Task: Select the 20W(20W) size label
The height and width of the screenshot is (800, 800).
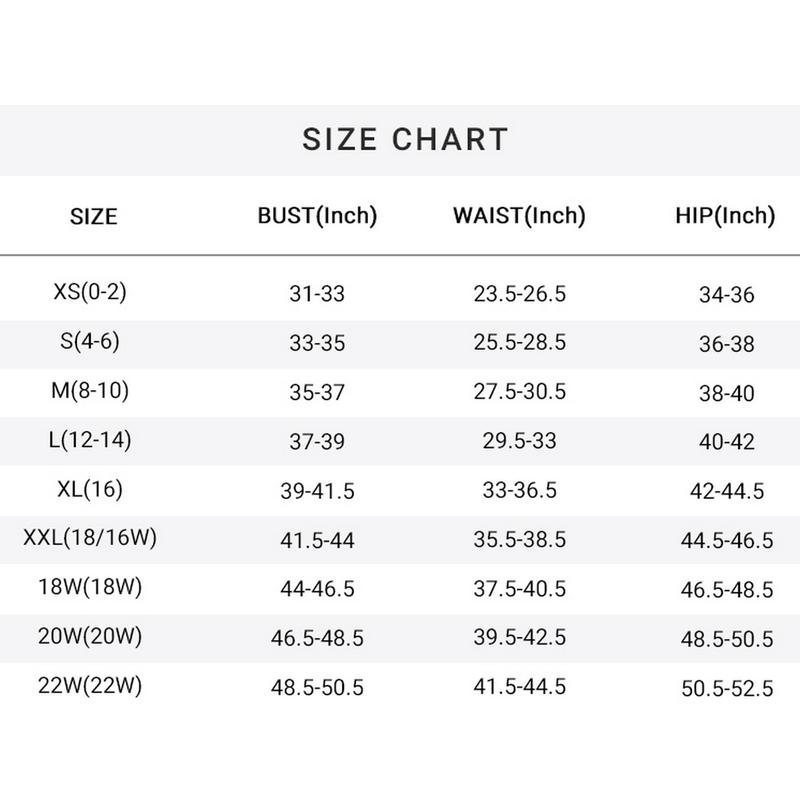Action: [90, 636]
